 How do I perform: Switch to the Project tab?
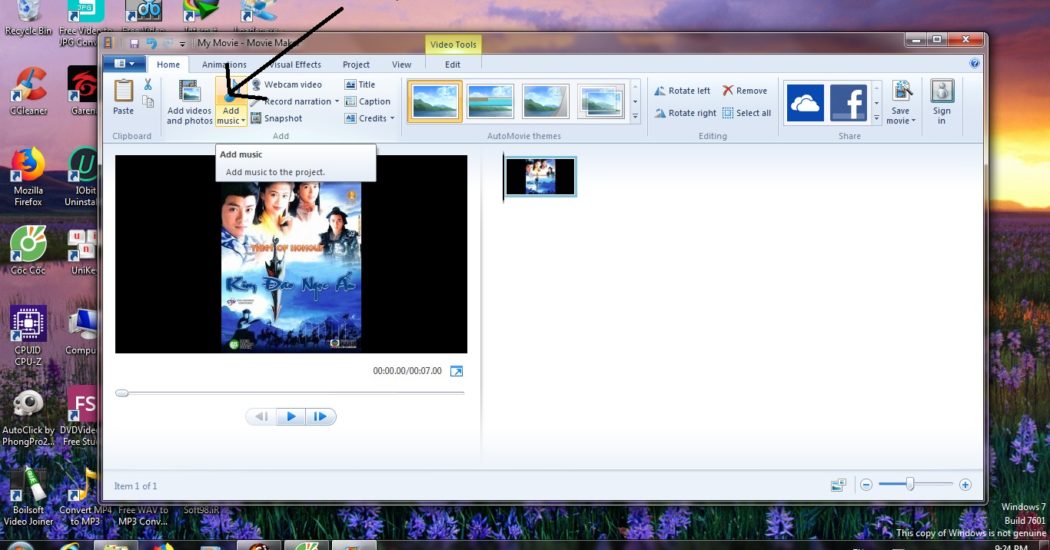click(x=356, y=64)
